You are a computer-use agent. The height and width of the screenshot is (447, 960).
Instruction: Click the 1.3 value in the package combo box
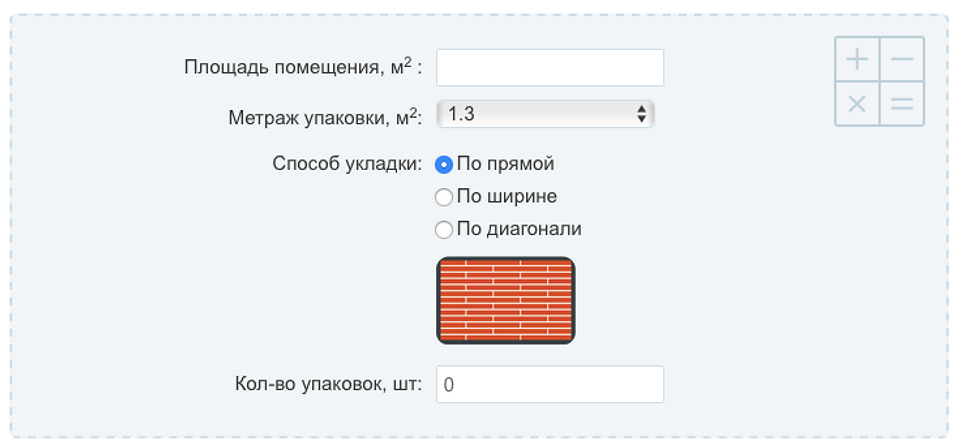461,114
